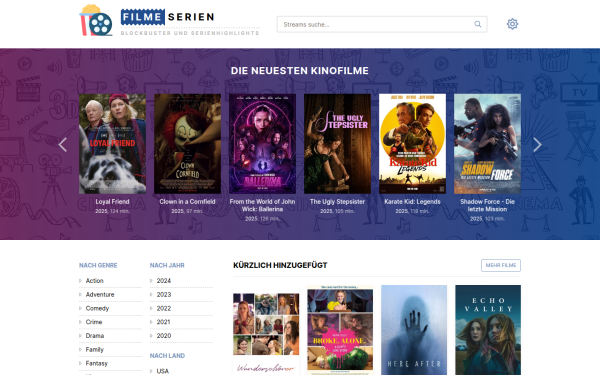The image size is (600, 375).
Task: Open the Here After poster
Action: coord(414,330)
